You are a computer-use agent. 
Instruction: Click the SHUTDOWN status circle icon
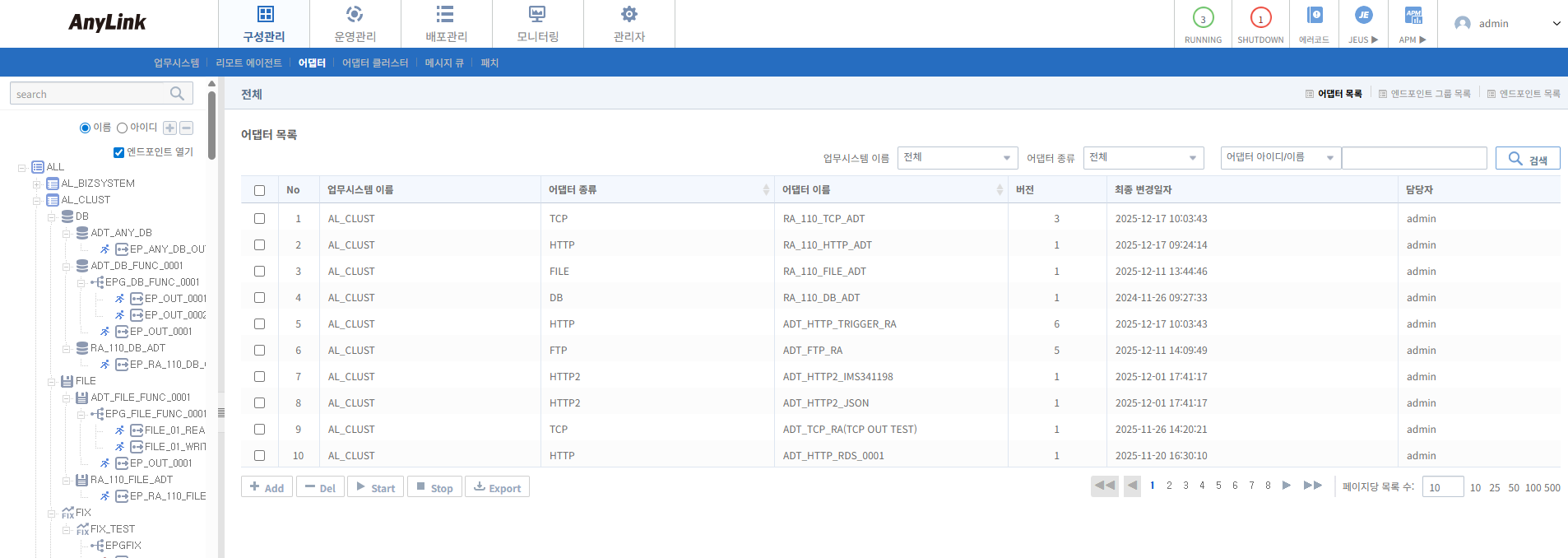point(1260,18)
